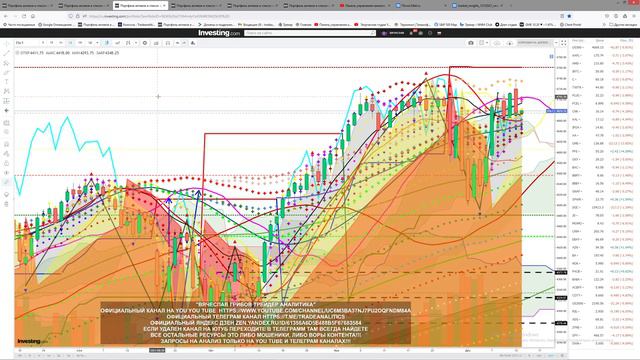The height and width of the screenshot is (360, 640).
Task: Toggle stay-in-drawing-mode icon
Action: click(6, 153)
